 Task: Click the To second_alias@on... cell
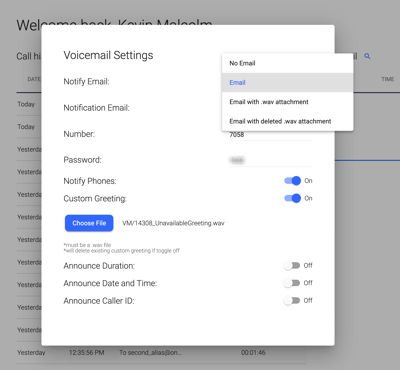pos(150,353)
